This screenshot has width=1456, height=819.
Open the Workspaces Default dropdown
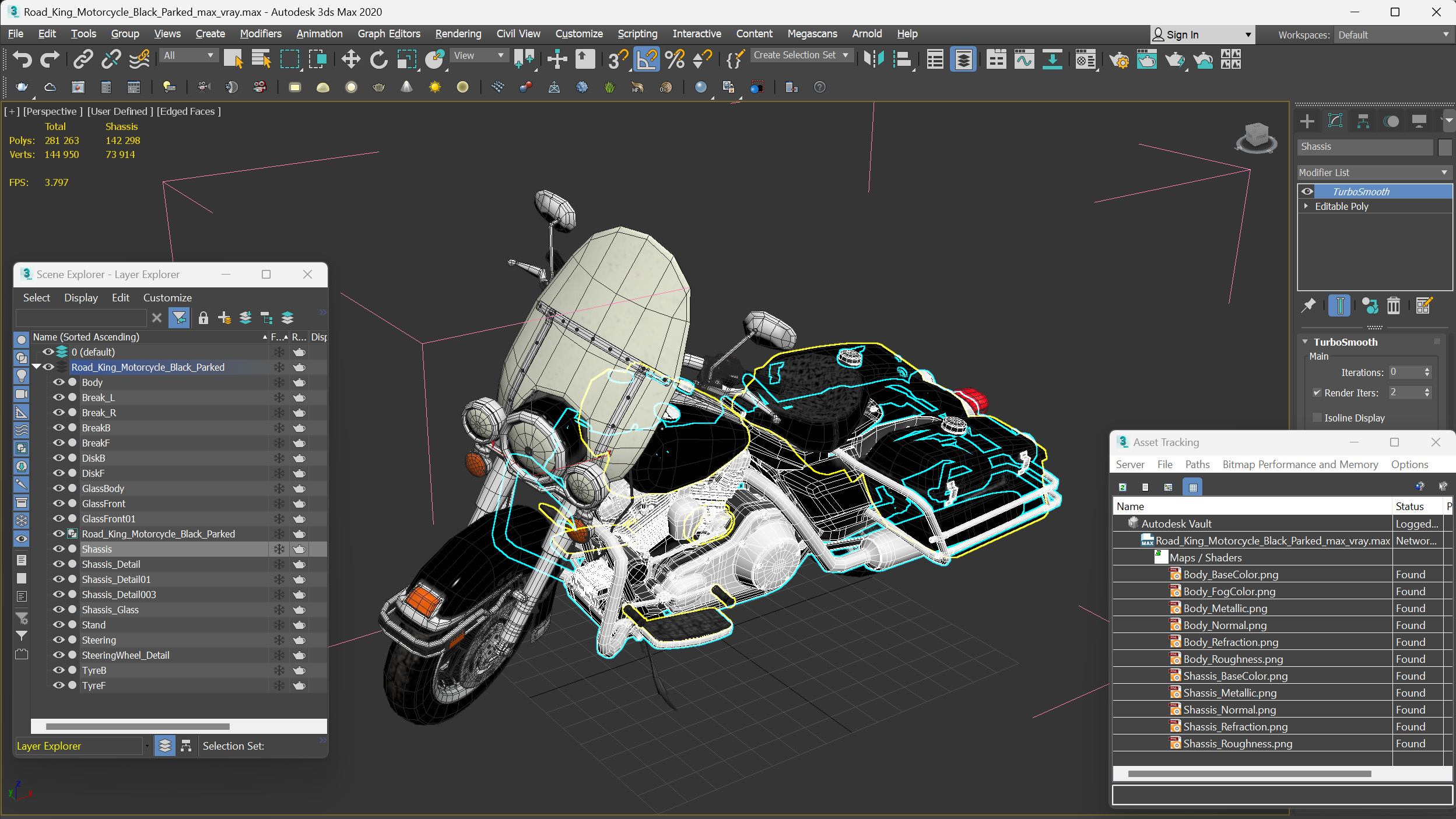(1393, 35)
